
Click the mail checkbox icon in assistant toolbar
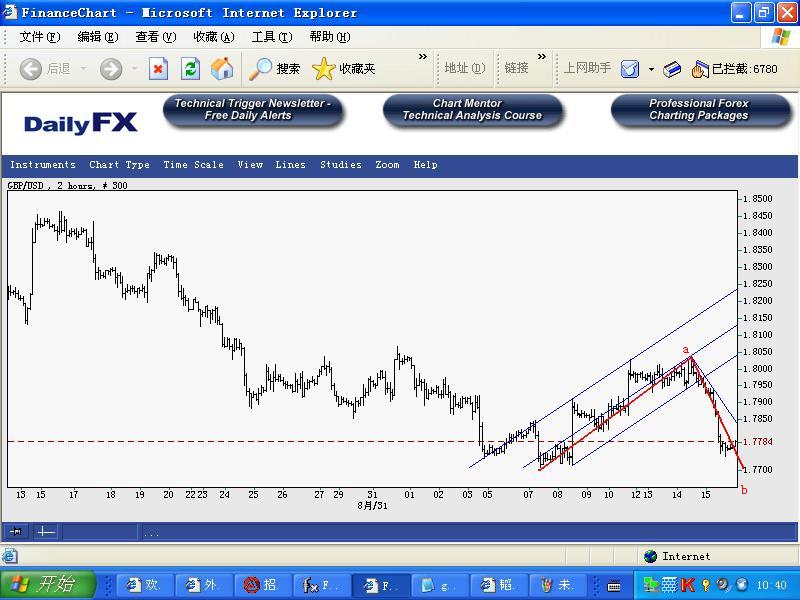point(630,69)
